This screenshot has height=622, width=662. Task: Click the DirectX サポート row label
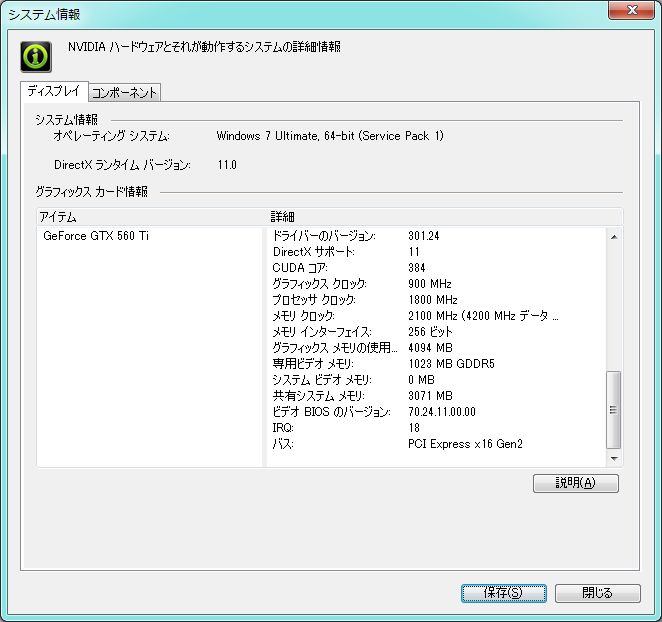314,252
